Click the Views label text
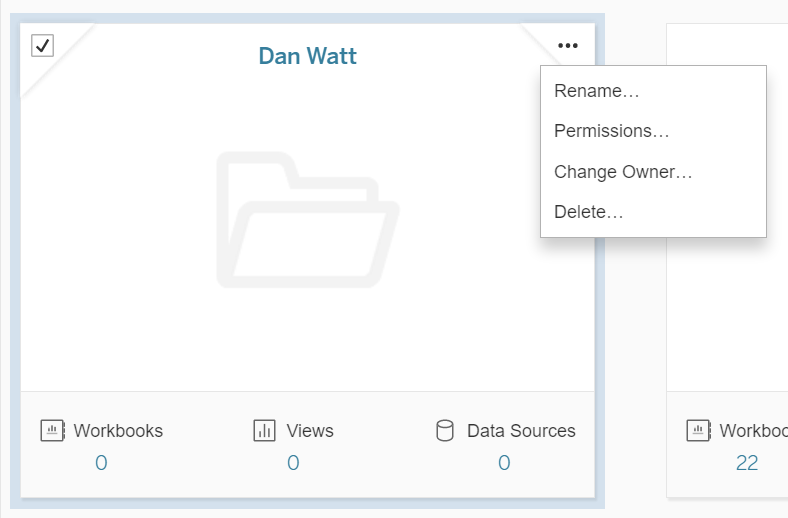788x518 pixels. (310, 431)
